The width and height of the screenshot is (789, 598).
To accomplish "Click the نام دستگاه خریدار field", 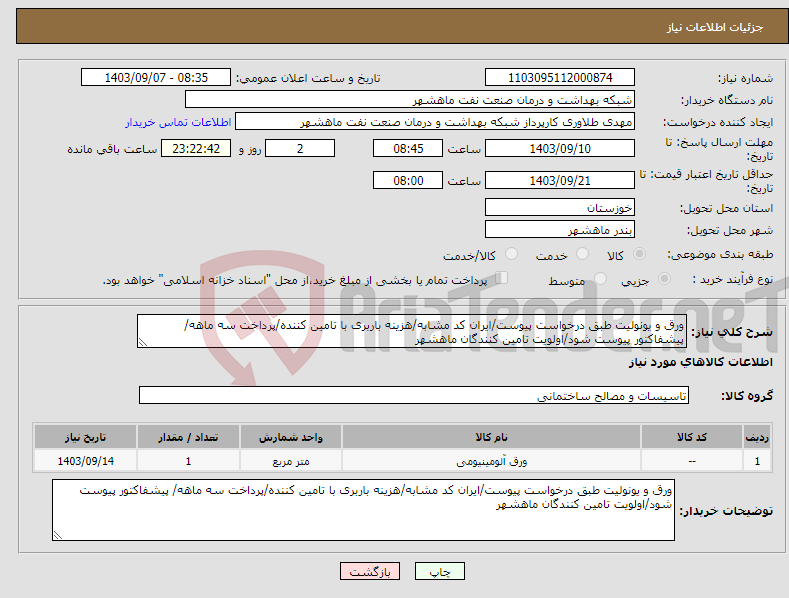I will (x=410, y=100).
